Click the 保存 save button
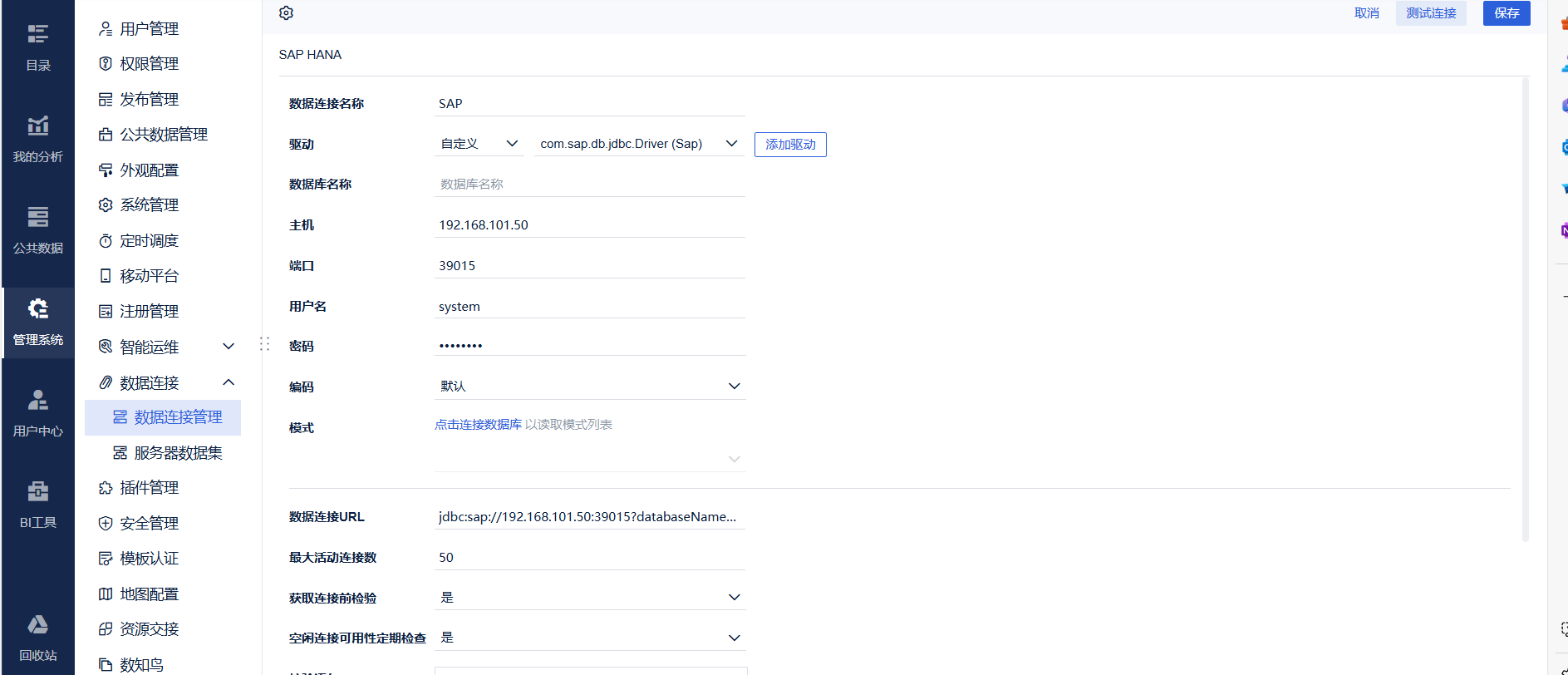Viewport: 1568px width, 675px height. (1507, 13)
